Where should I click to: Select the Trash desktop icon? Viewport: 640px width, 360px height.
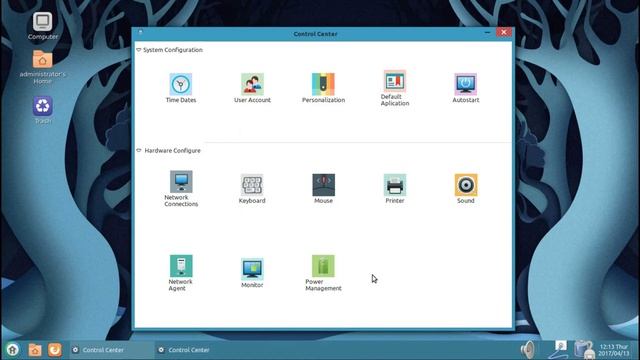click(42, 110)
